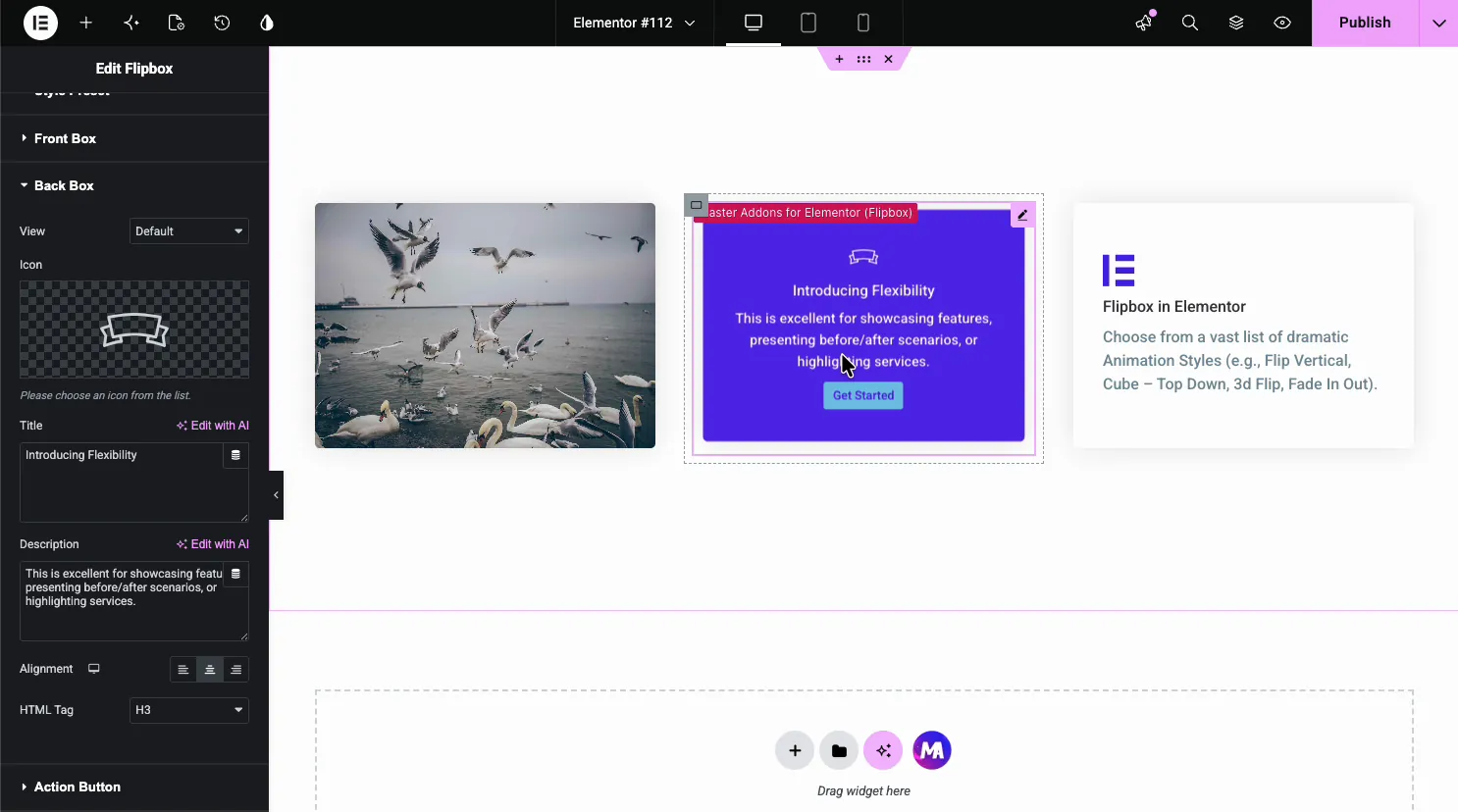Switch to desktop view
Image resolution: width=1458 pixels, height=812 pixels.
[x=754, y=23]
